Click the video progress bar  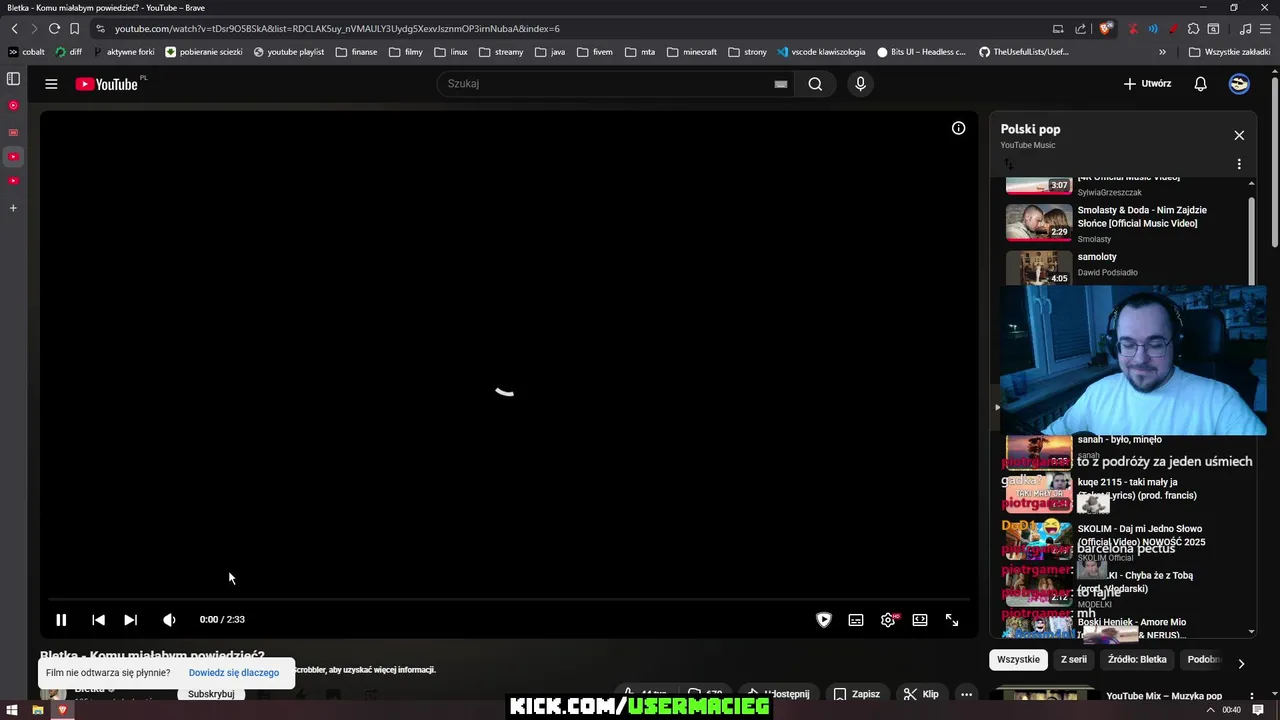(x=510, y=600)
